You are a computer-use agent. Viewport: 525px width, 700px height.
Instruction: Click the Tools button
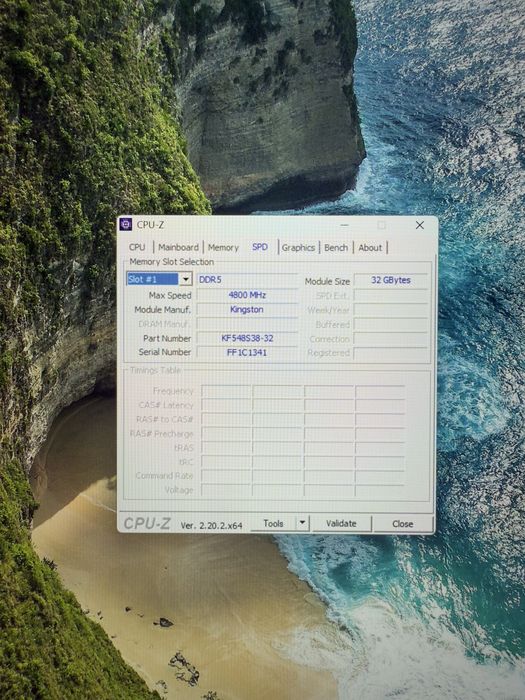pyautogui.click(x=273, y=523)
